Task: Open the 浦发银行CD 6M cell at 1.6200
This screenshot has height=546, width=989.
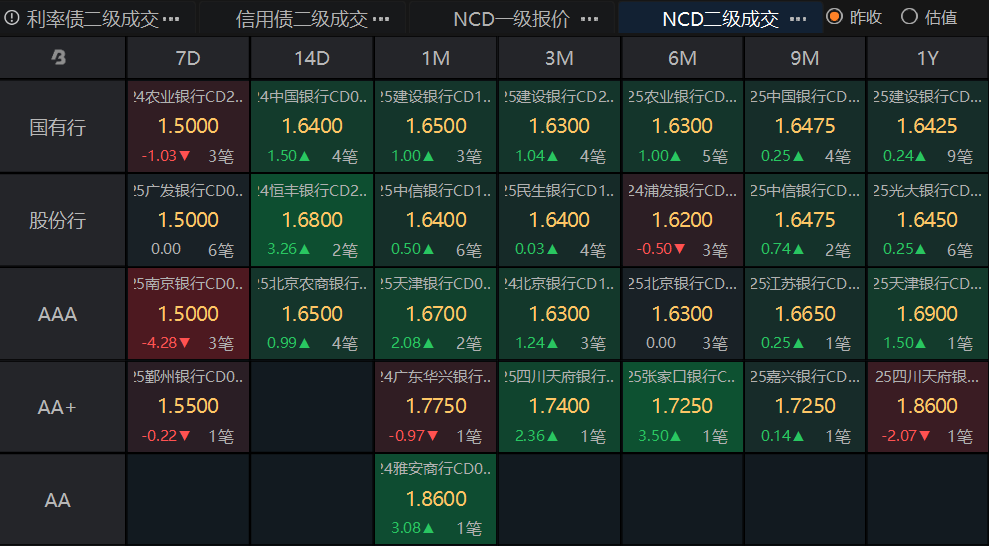Action: tap(682, 220)
